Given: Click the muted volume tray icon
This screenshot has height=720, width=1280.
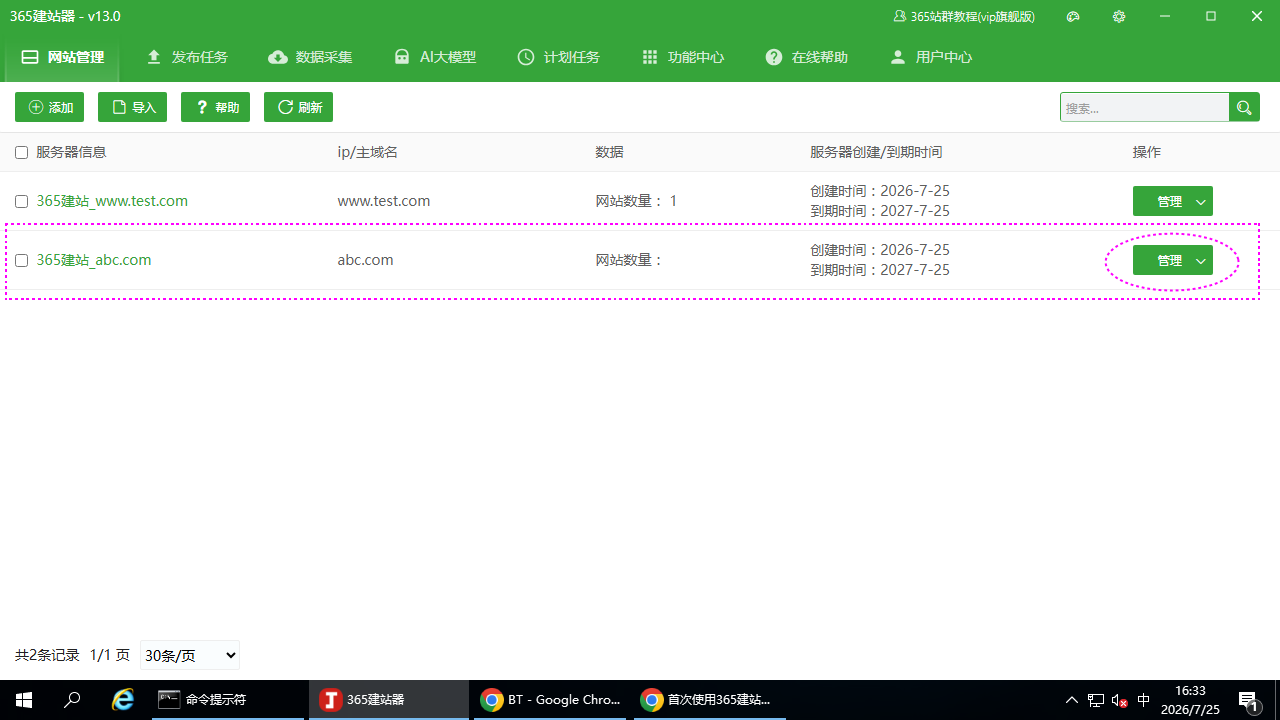Looking at the screenshot, I should coord(1120,700).
